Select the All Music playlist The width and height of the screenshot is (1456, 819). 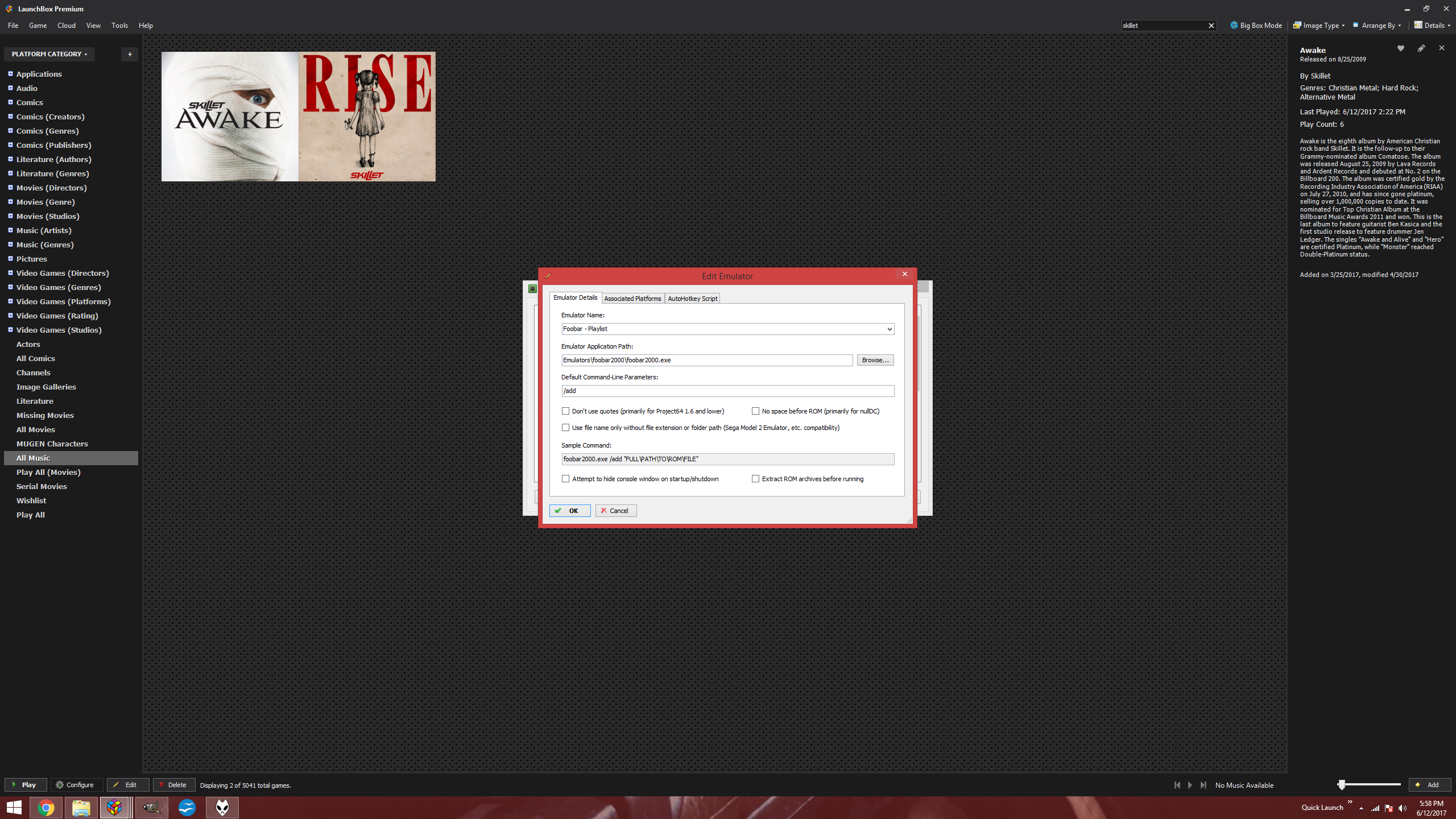click(71, 458)
